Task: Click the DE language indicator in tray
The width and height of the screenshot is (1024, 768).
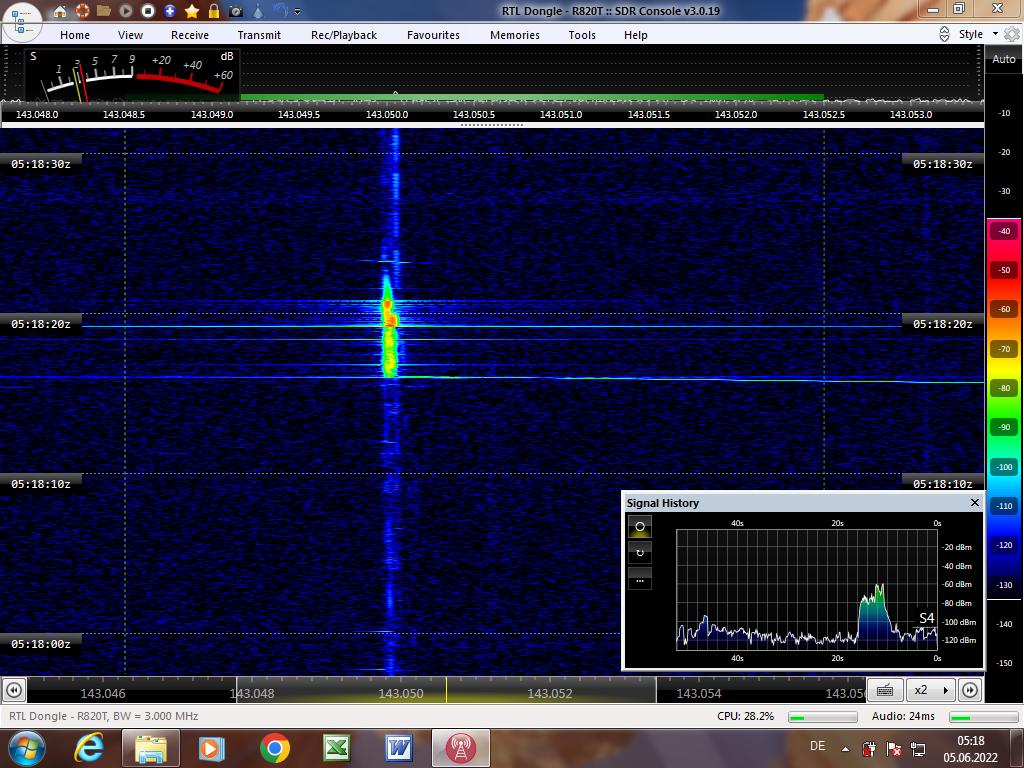Action: click(817, 746)
